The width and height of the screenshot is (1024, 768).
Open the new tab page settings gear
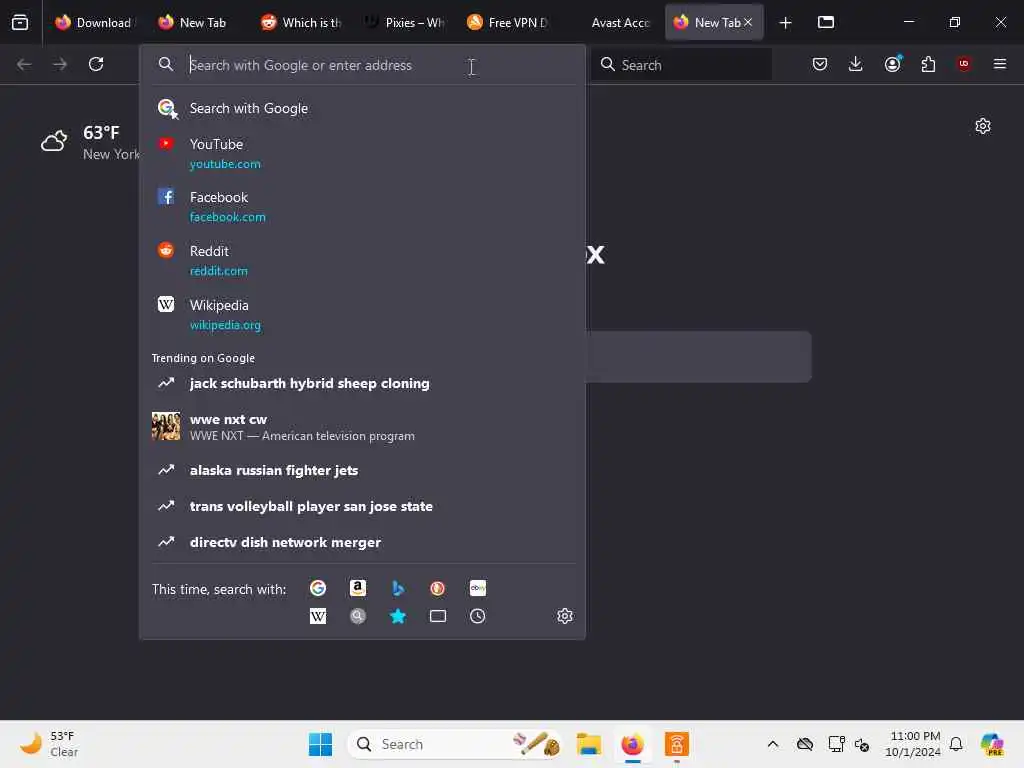[983, 126]
